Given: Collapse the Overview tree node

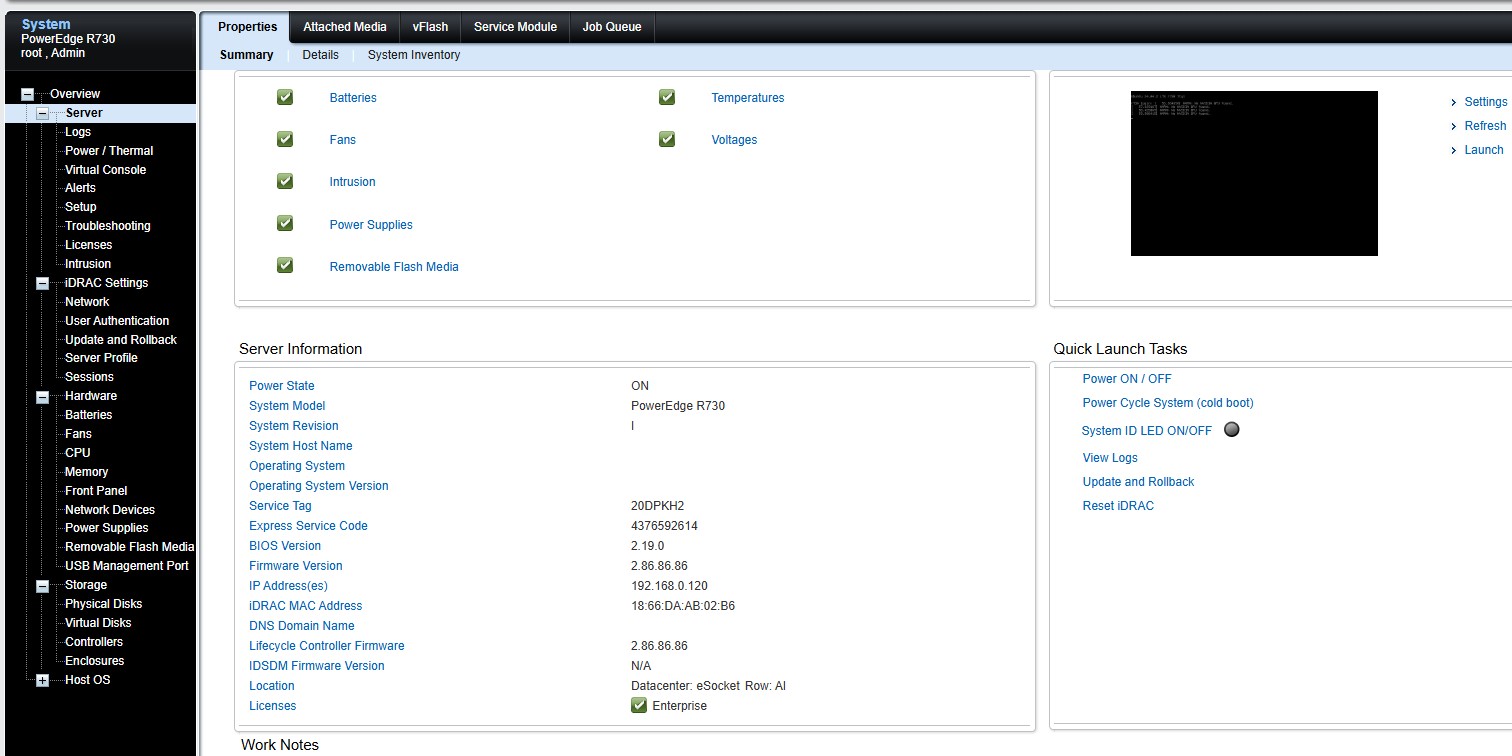Looking at the screenshot, I should pos(28,94).
